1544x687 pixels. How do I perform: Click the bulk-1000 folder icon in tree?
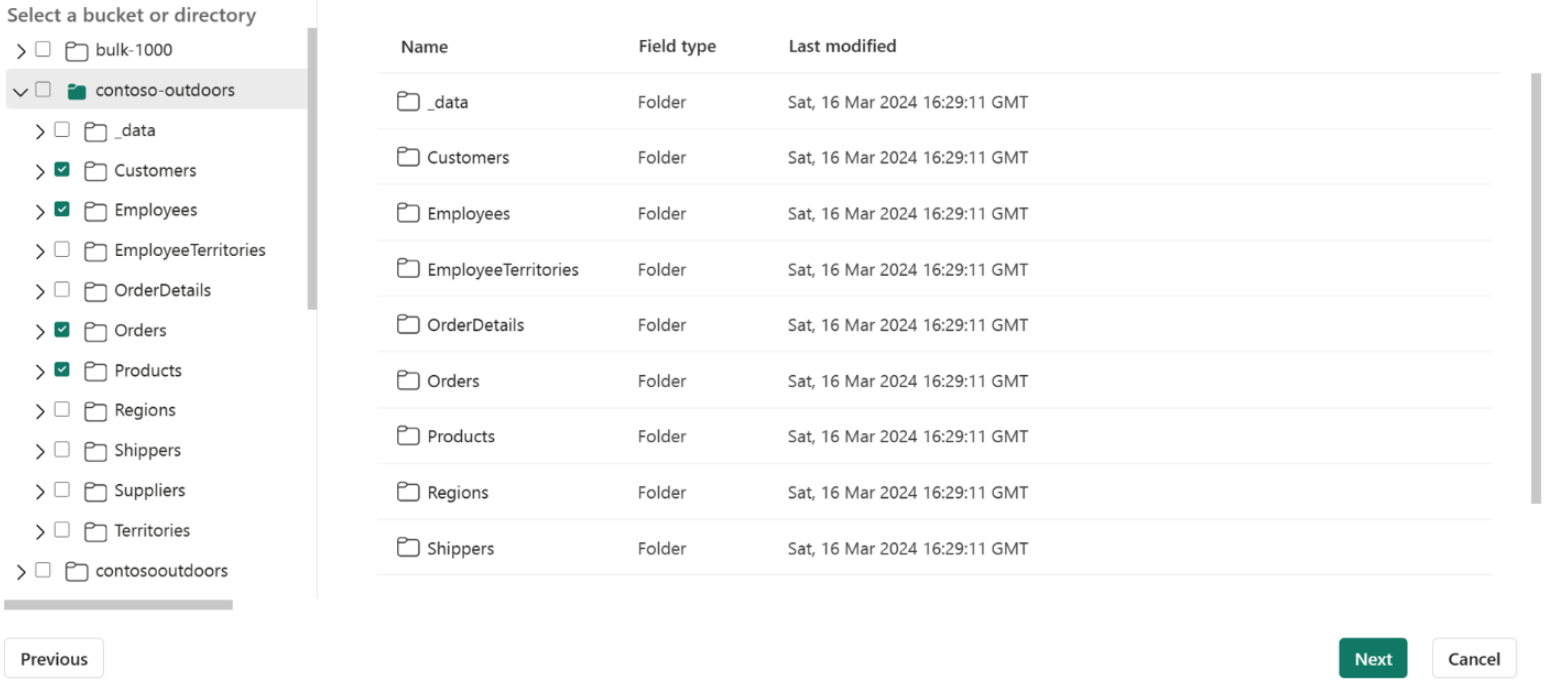pyautogui.click(x=76, y=51)
